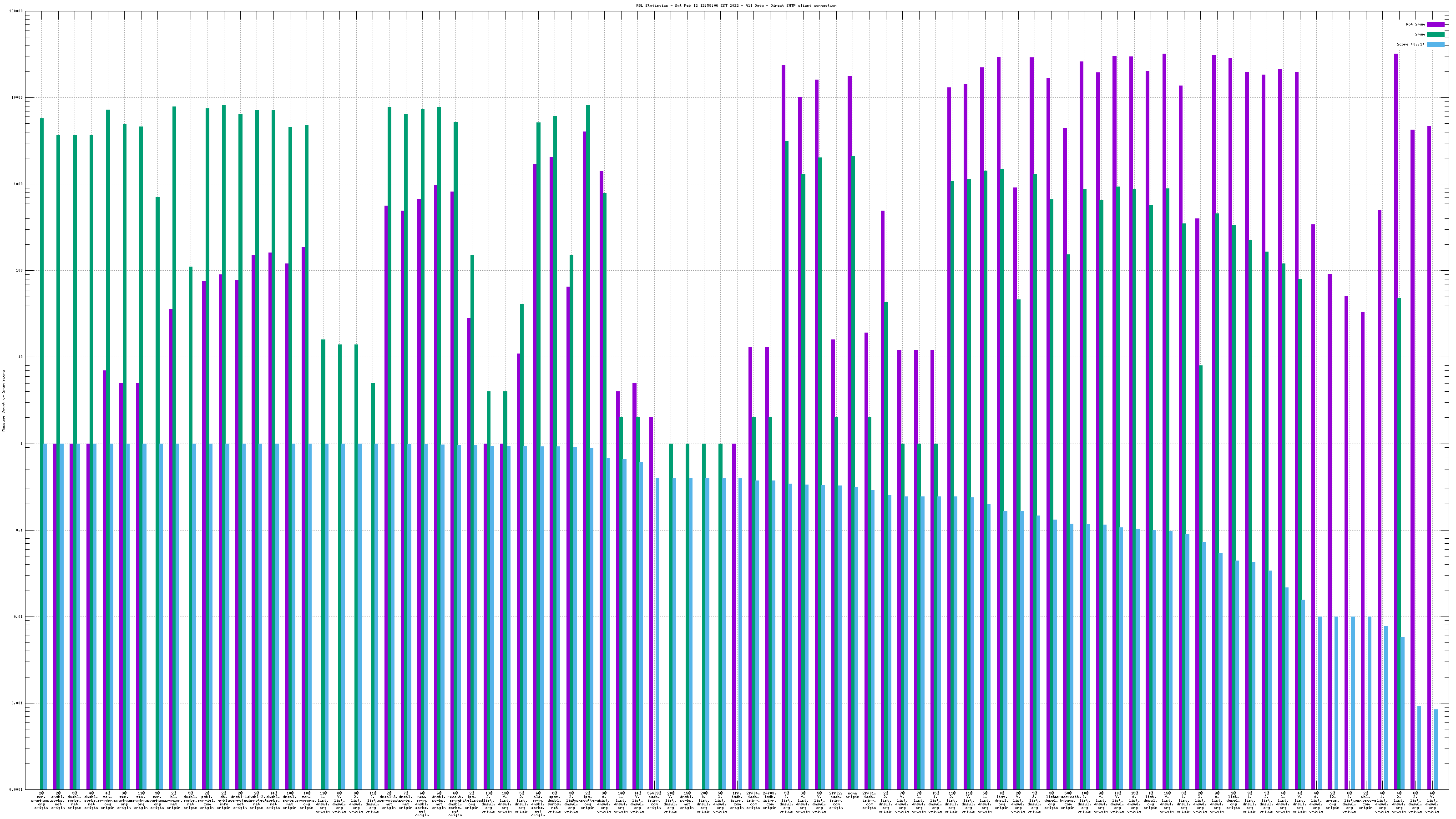Click the 0.0001 y-axis tick label

pos(16,789)
